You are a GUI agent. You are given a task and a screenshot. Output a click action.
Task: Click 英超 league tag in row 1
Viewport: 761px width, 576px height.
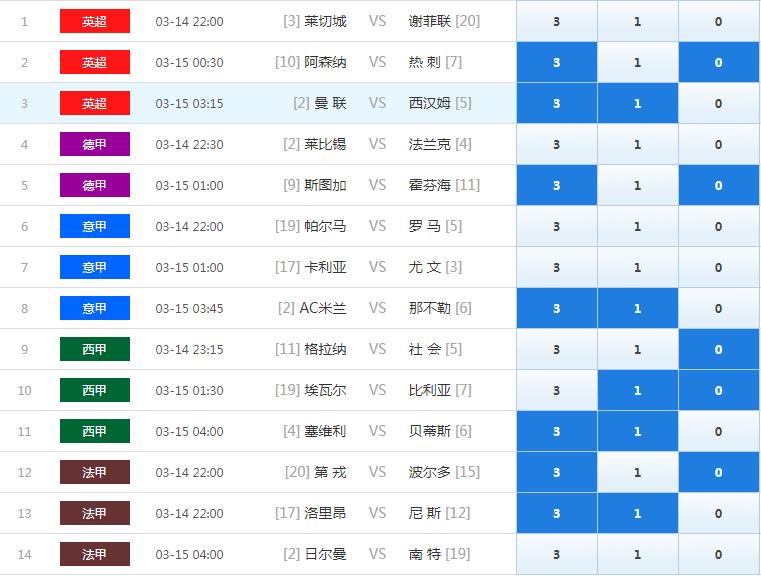[95, 21]
